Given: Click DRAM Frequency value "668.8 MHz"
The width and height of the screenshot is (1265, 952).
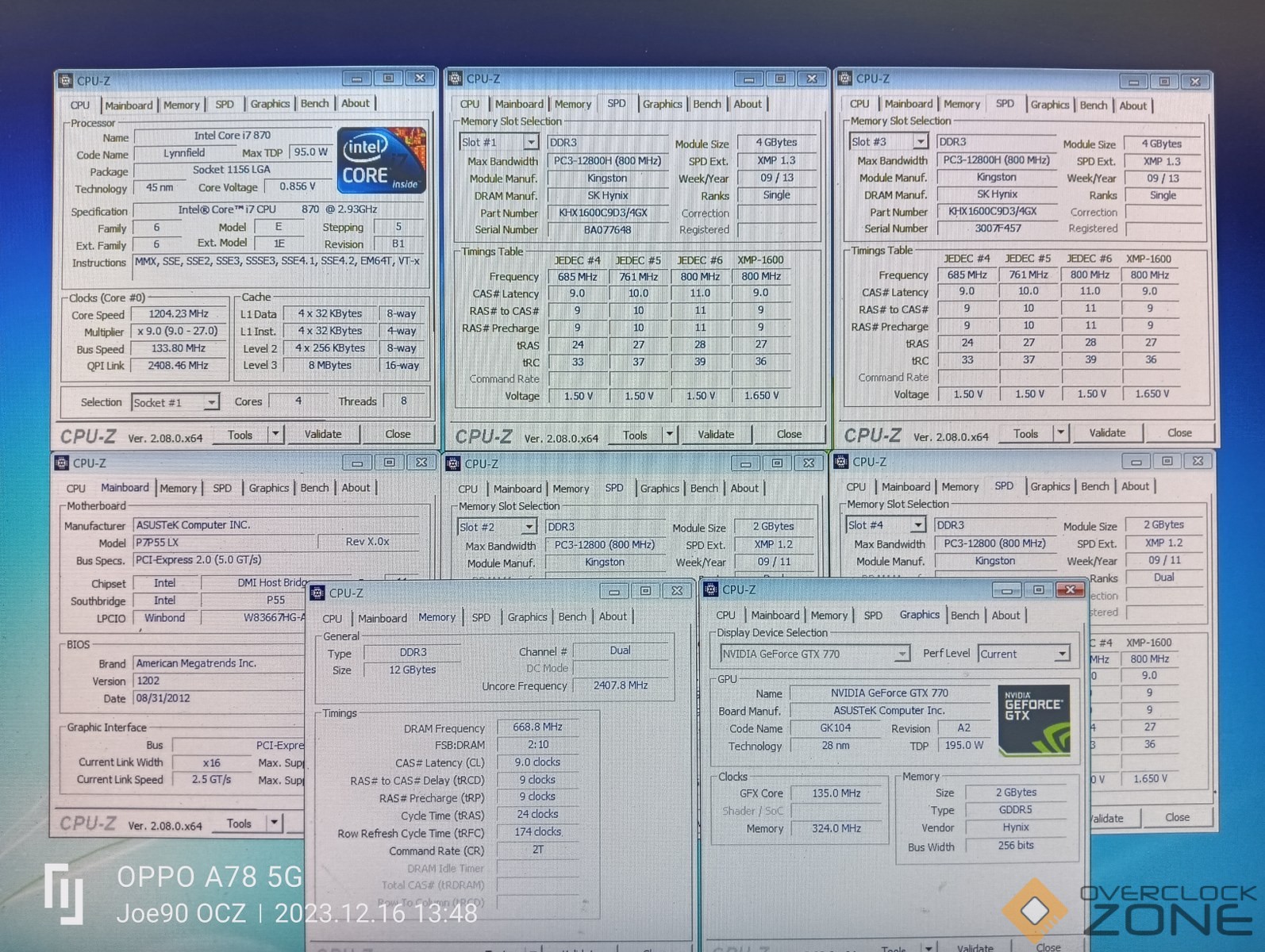Looking at the screenshot, I should click(x=537, y=727).
